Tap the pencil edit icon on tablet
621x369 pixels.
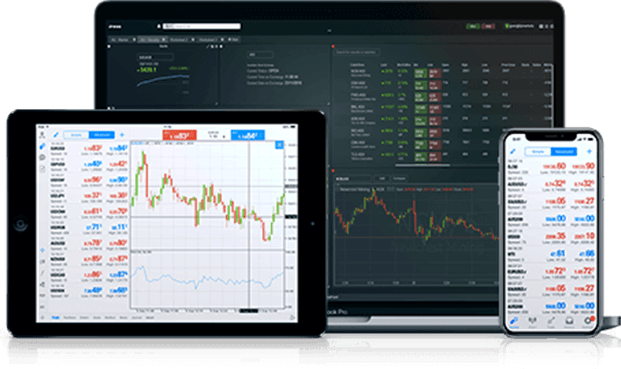coord(56,135)
